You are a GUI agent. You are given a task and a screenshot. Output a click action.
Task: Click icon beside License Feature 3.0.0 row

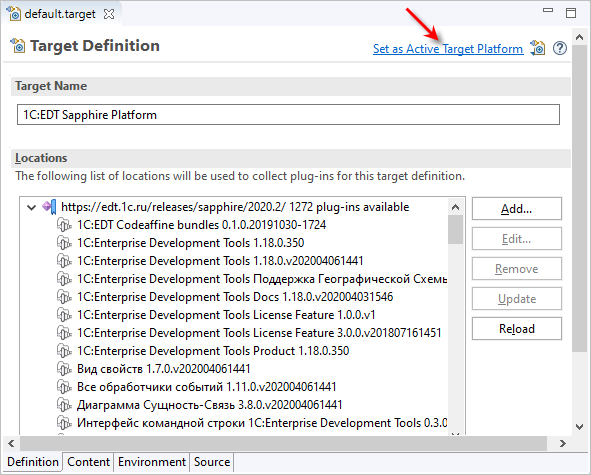pos(64,333)
